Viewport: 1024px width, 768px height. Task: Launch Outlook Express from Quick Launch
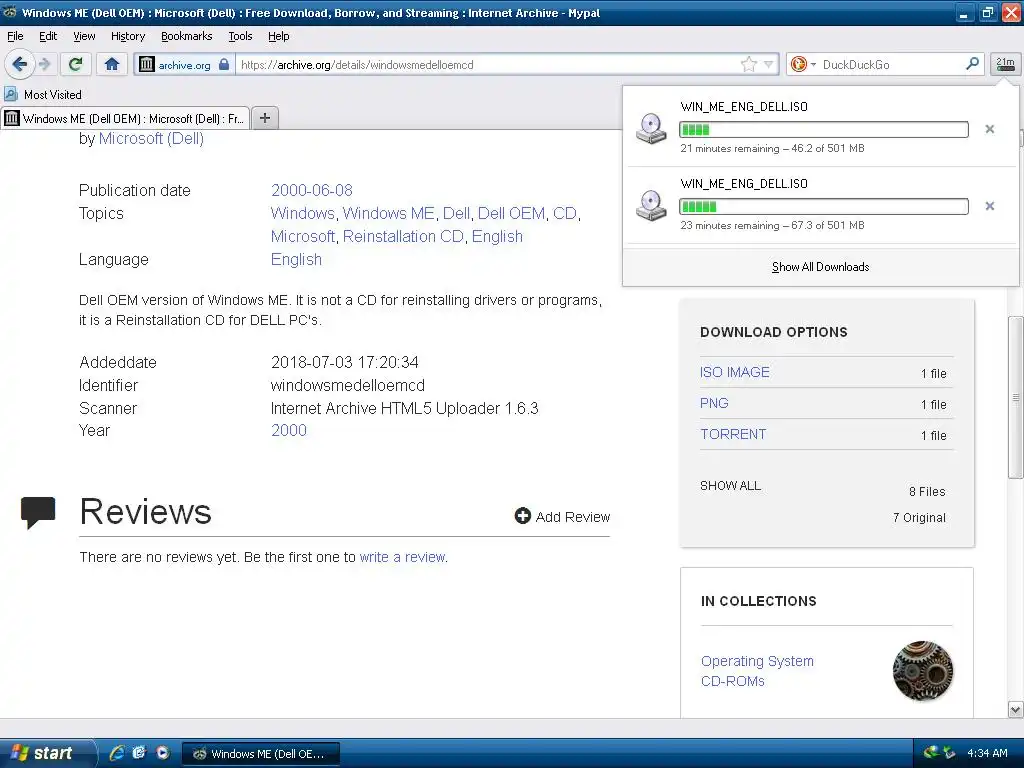[139, 753]
